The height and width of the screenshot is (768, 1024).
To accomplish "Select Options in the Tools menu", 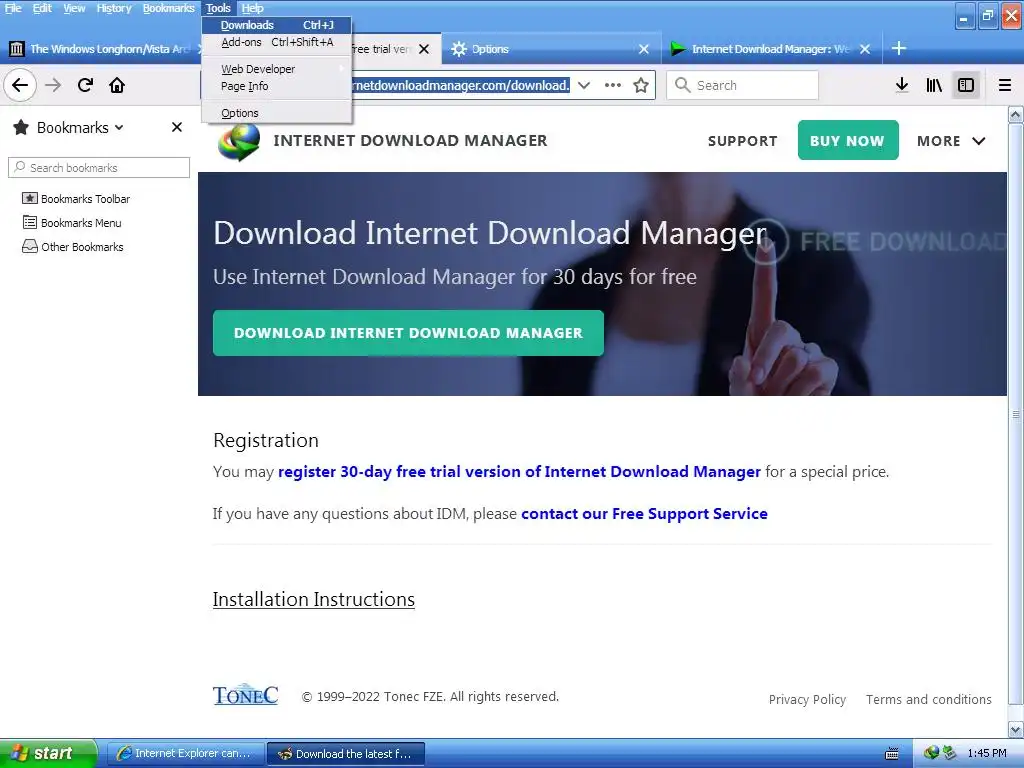I will (277, 113).
